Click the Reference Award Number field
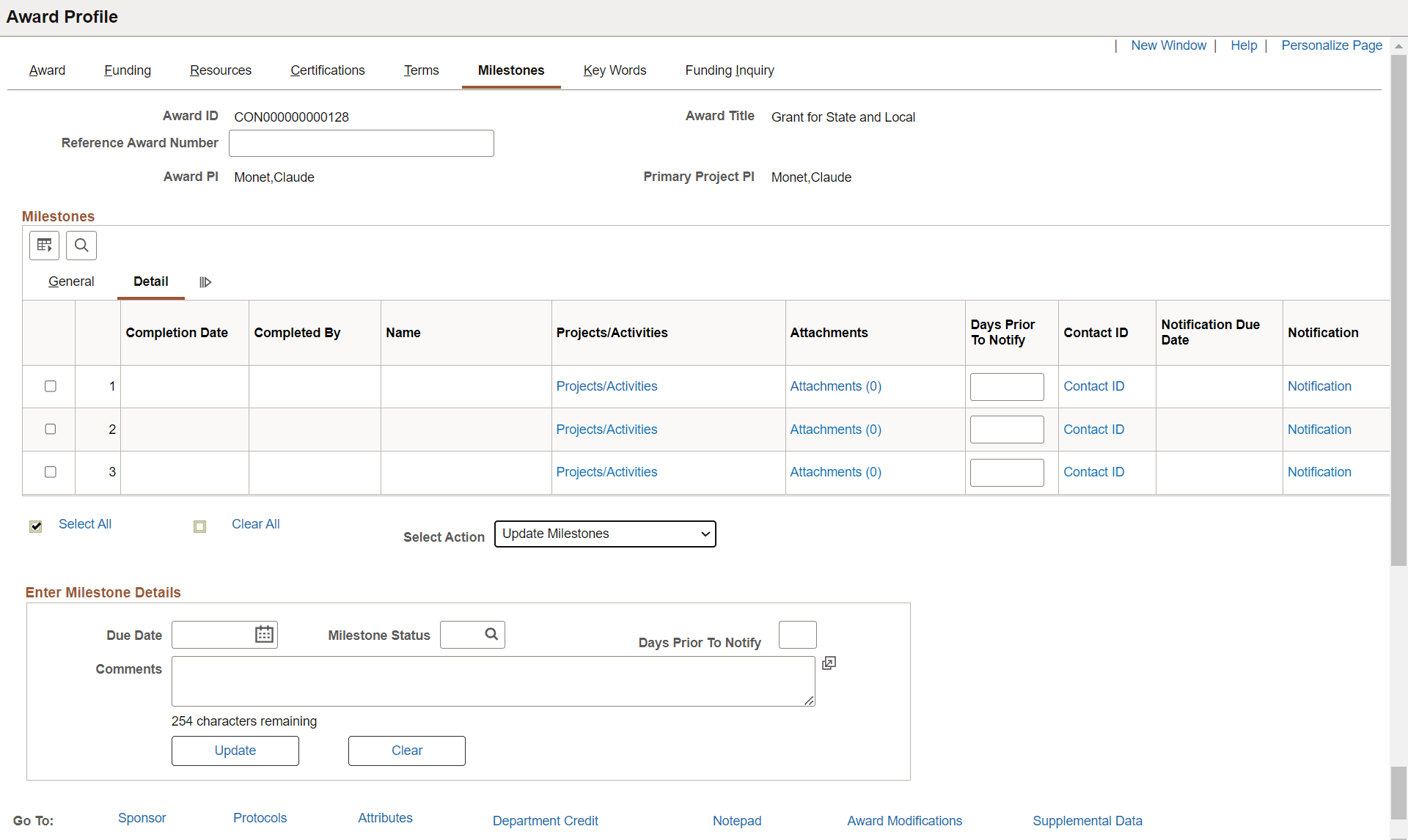This screenshot has height=840, width=1408. pyautogui.click(x=362, y=144)
